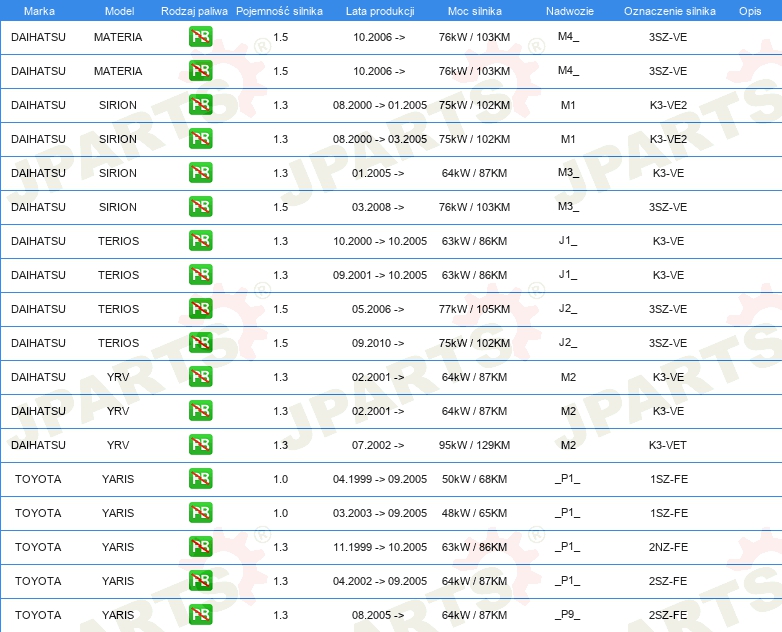Click the '77kW / 105KM' engine power cell
Screen dimensions: 782x632
pos(474,309)
